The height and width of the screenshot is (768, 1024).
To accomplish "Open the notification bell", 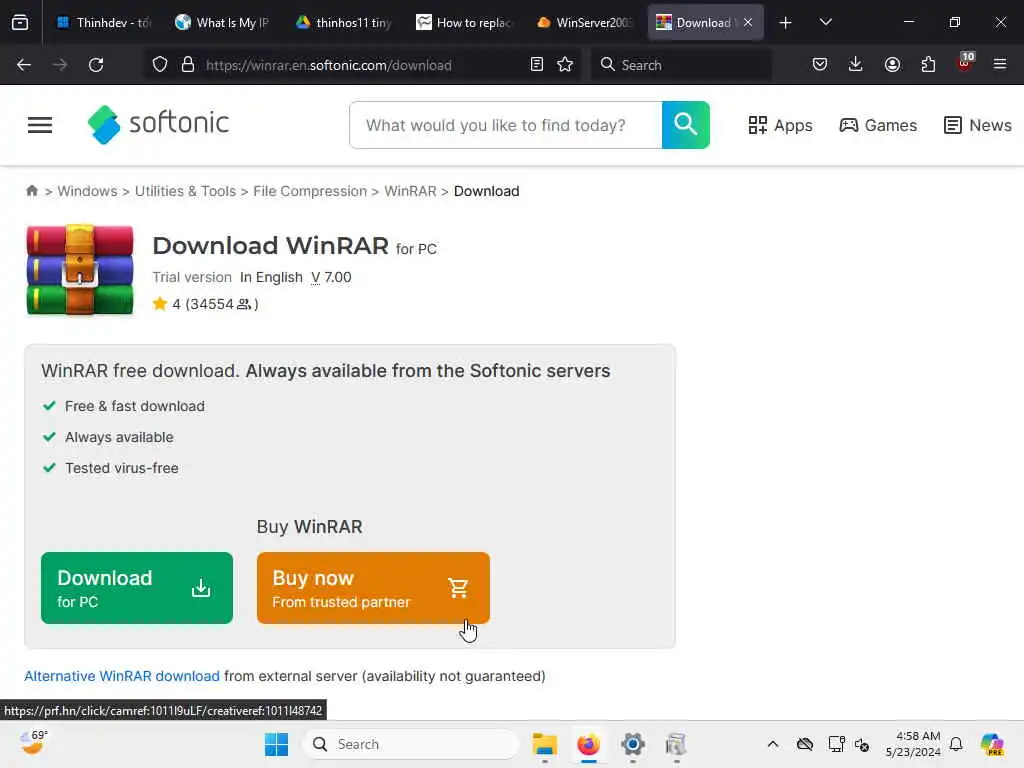I will 956,744.
